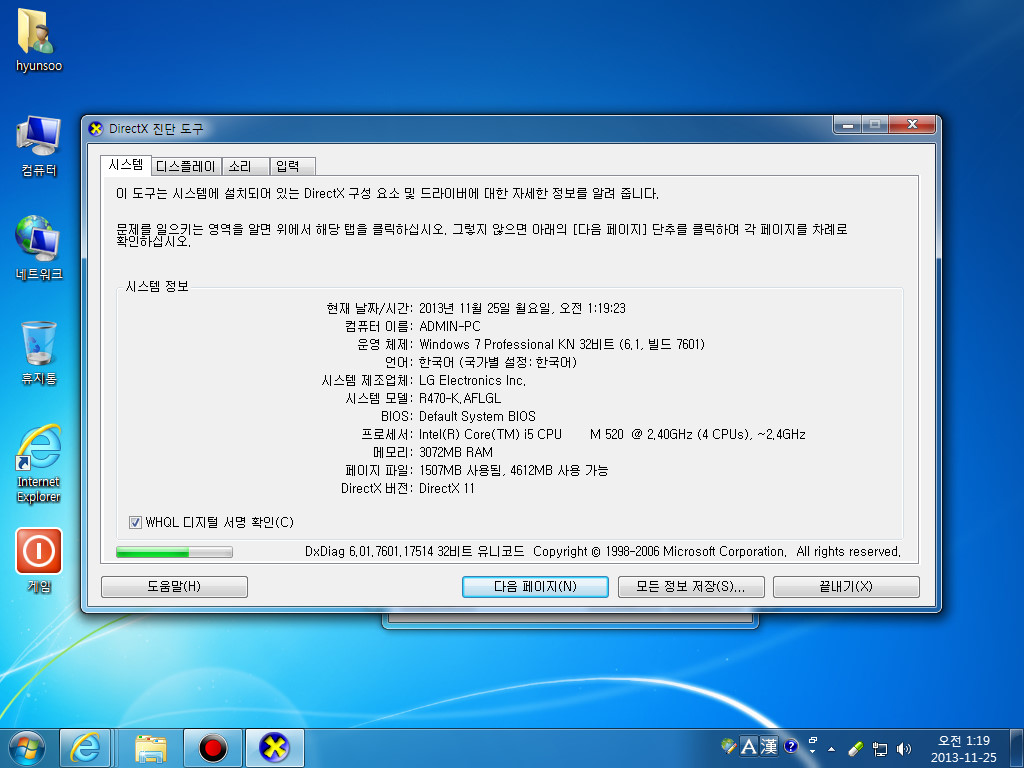Open the network status tray icon

click(880, 749)
